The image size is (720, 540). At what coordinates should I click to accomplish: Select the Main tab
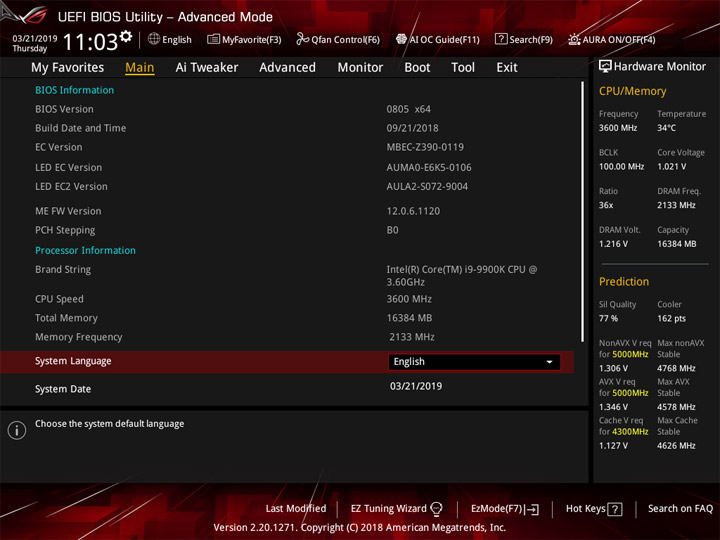pyautogui.click(x=140, y=68)
